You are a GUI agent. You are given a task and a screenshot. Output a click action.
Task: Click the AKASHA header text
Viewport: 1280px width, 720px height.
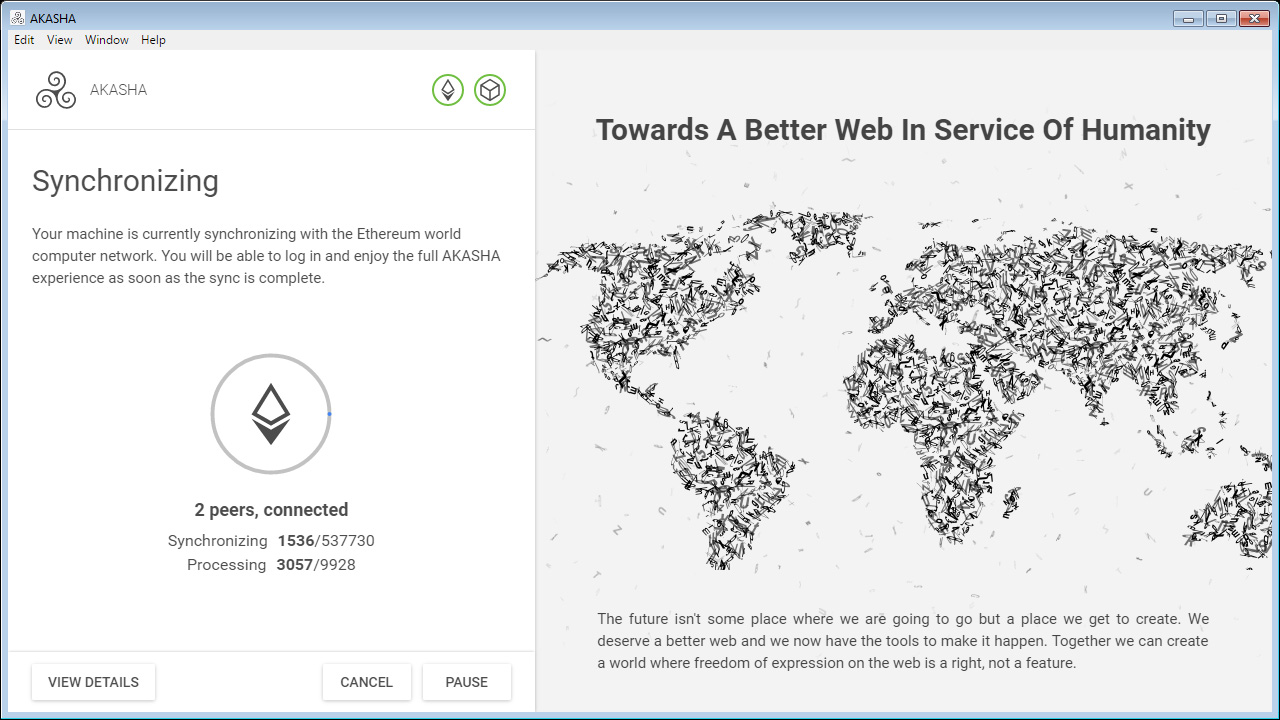pyautogui.click(x=119, y=90)
